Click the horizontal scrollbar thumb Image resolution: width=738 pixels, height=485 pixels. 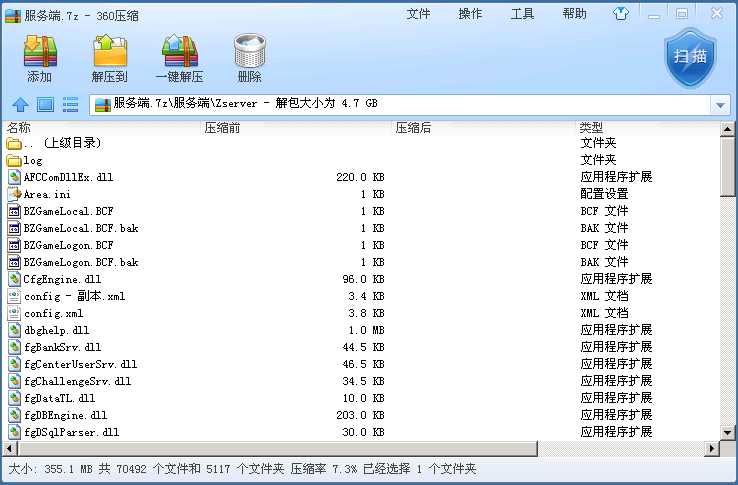277,449
